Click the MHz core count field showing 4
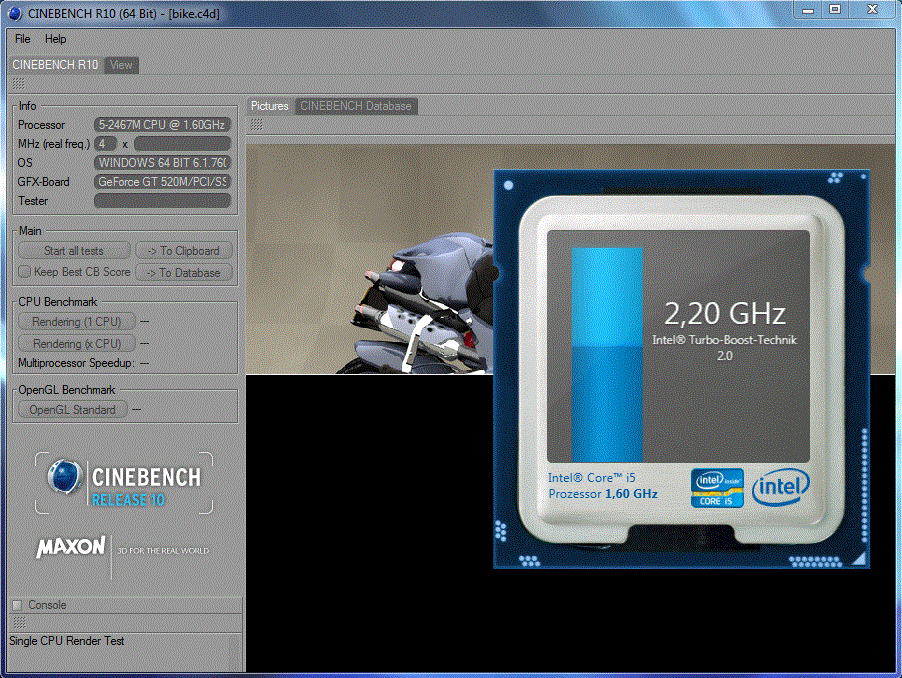Viewport: 902px width, 678px height. pyautogui.click(x=105, y=143)
